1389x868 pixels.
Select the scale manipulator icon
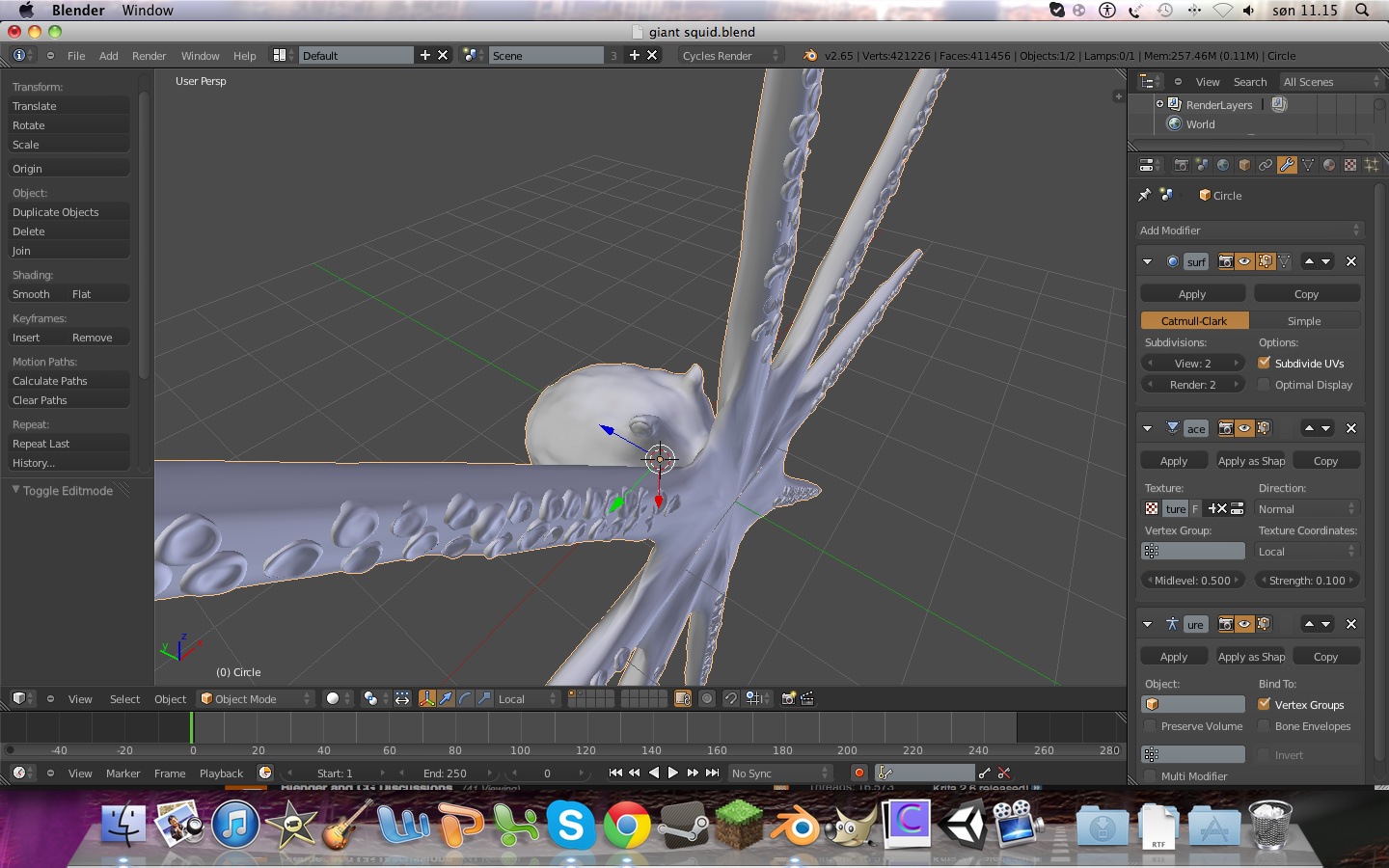tap(484, 698)
